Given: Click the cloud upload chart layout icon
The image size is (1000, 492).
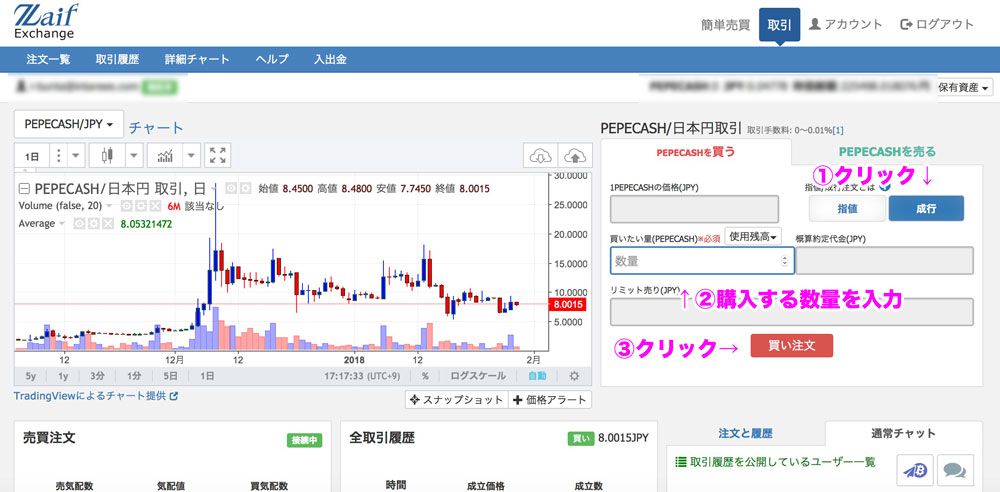Looking at the screenshot, I should pyautogui.click(x=575, y=155).
